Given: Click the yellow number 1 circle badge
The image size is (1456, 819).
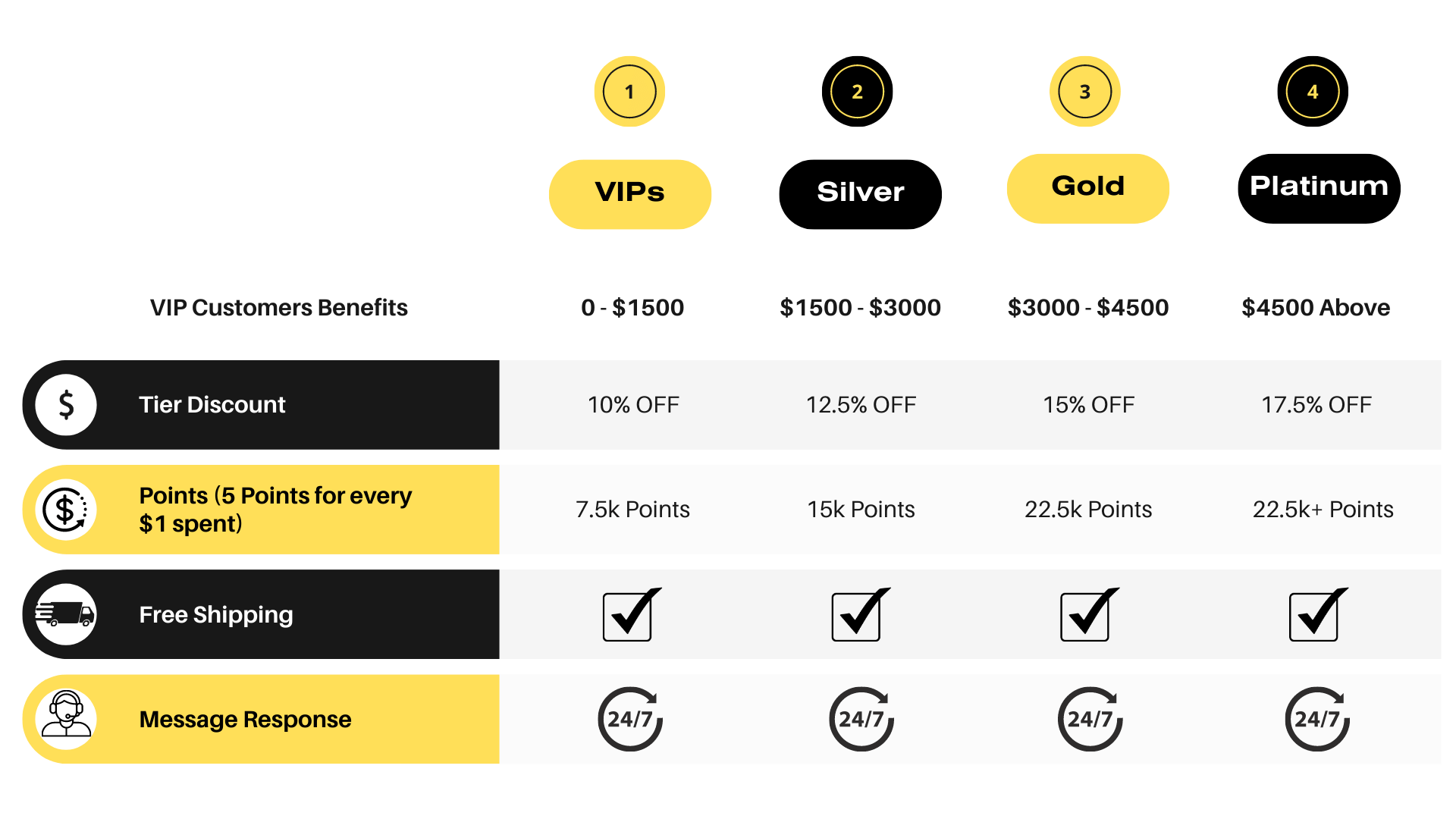Looking at the screenshot, I should [x=629, y=92].
